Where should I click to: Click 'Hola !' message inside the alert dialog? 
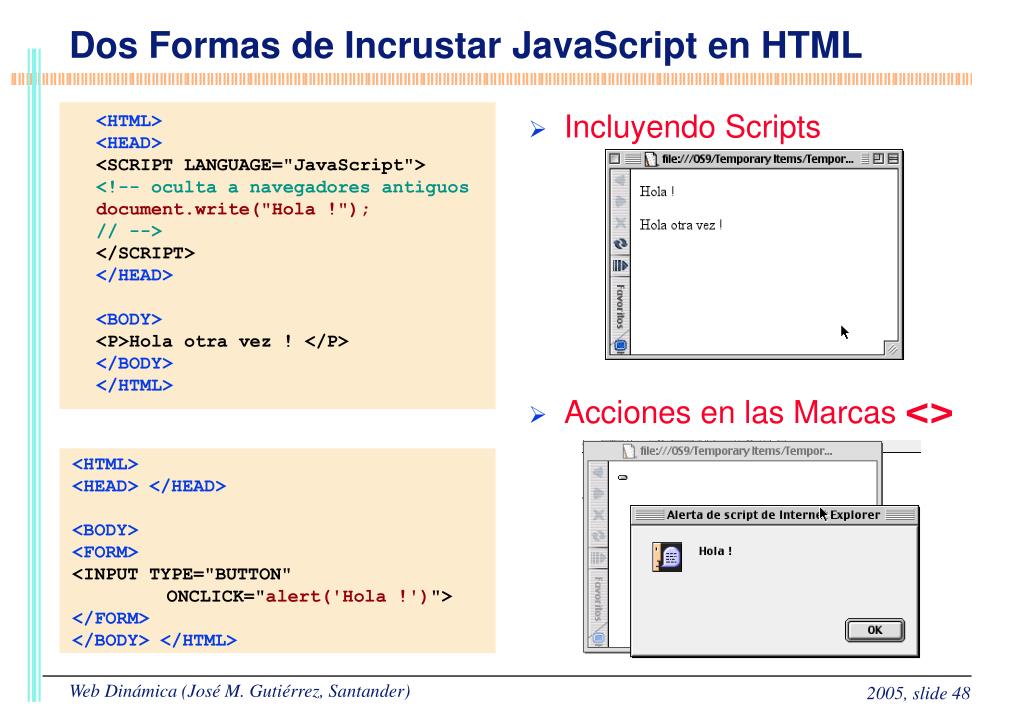pyautogui.click(x=715, y=551)
